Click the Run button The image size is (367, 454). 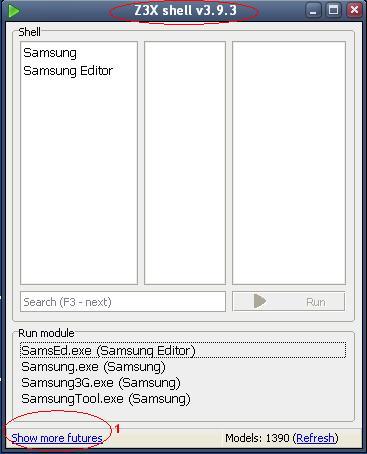pos(289,302)
